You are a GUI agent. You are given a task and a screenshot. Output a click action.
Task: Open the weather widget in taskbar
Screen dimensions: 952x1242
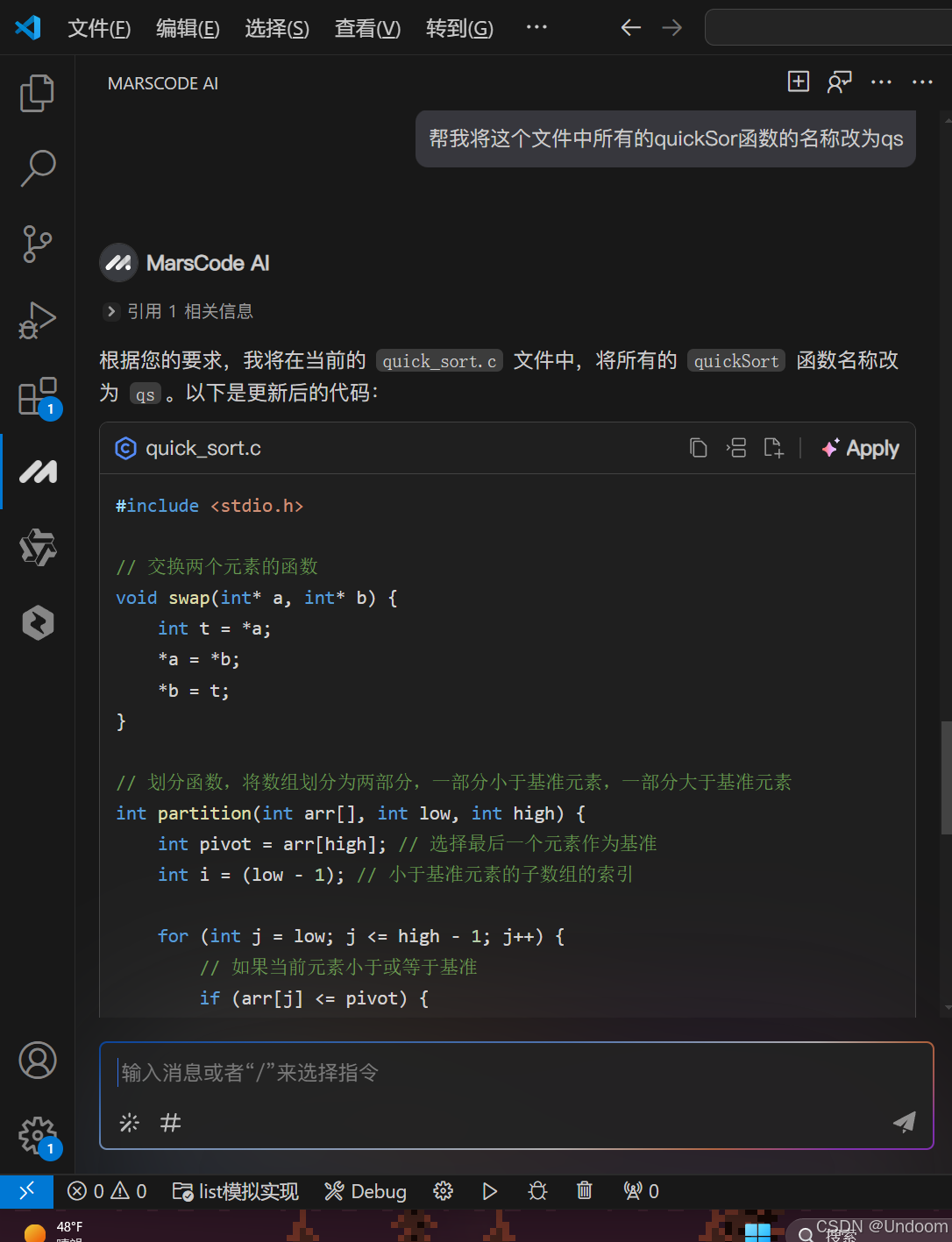[53, 1231]
